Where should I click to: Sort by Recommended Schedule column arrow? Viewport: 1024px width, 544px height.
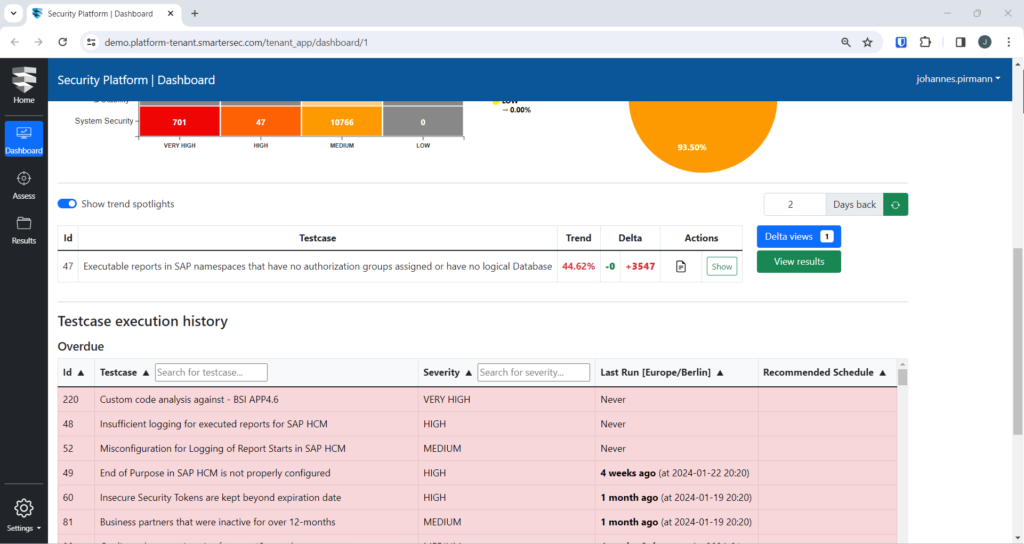click(x=882, y=373)
